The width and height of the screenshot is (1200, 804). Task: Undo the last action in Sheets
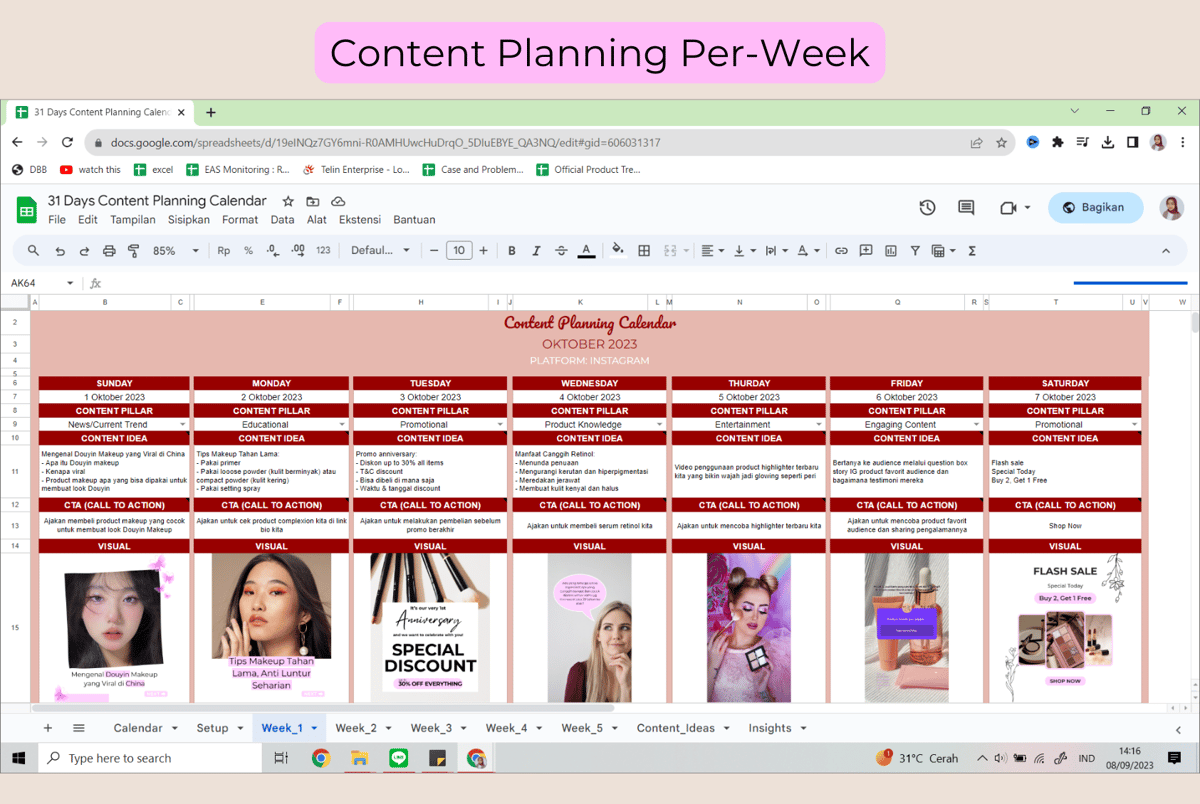pos(60,251)
